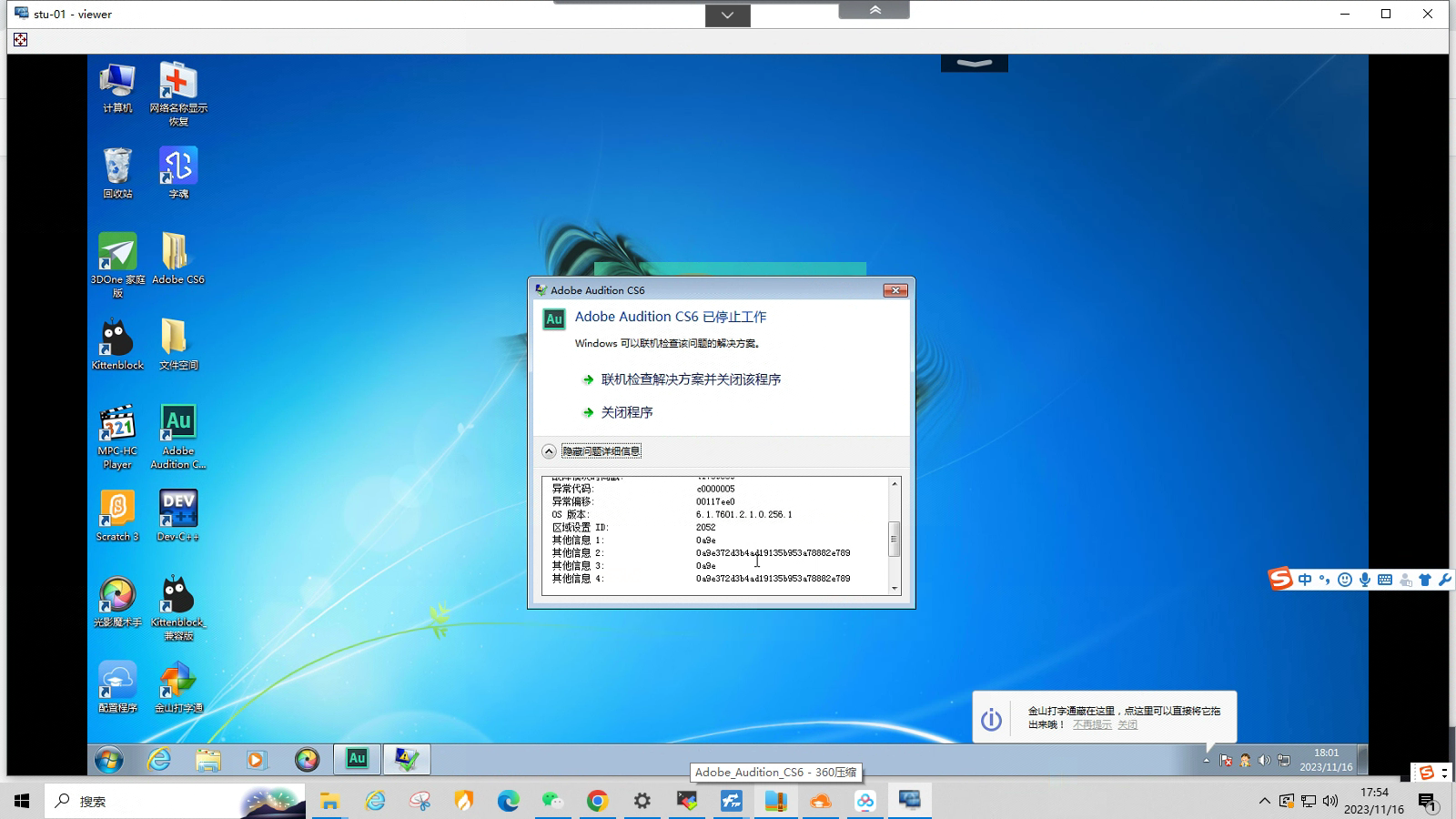Expand the viewer top toolbar dropdown

727,15
